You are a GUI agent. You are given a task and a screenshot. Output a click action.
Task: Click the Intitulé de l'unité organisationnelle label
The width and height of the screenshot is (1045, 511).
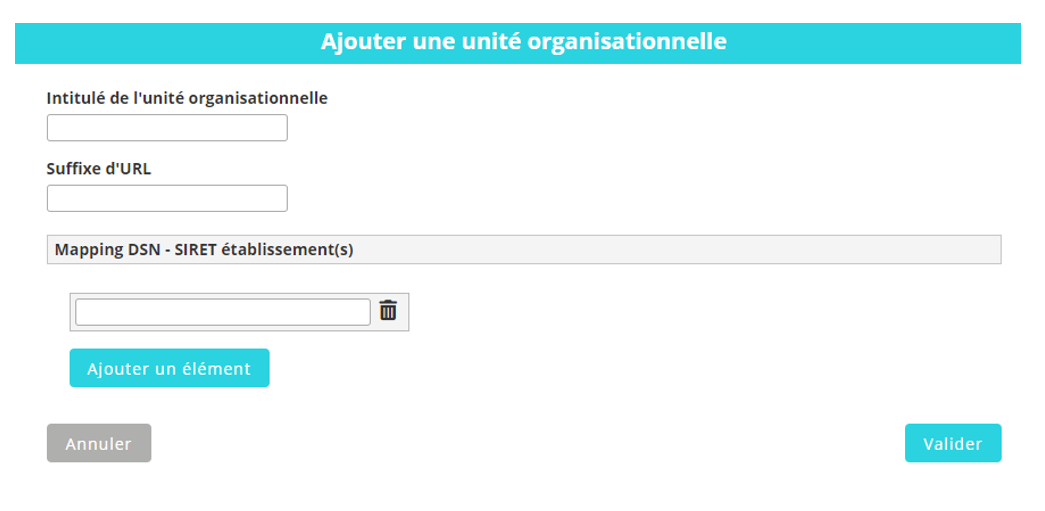click(187, 98)
